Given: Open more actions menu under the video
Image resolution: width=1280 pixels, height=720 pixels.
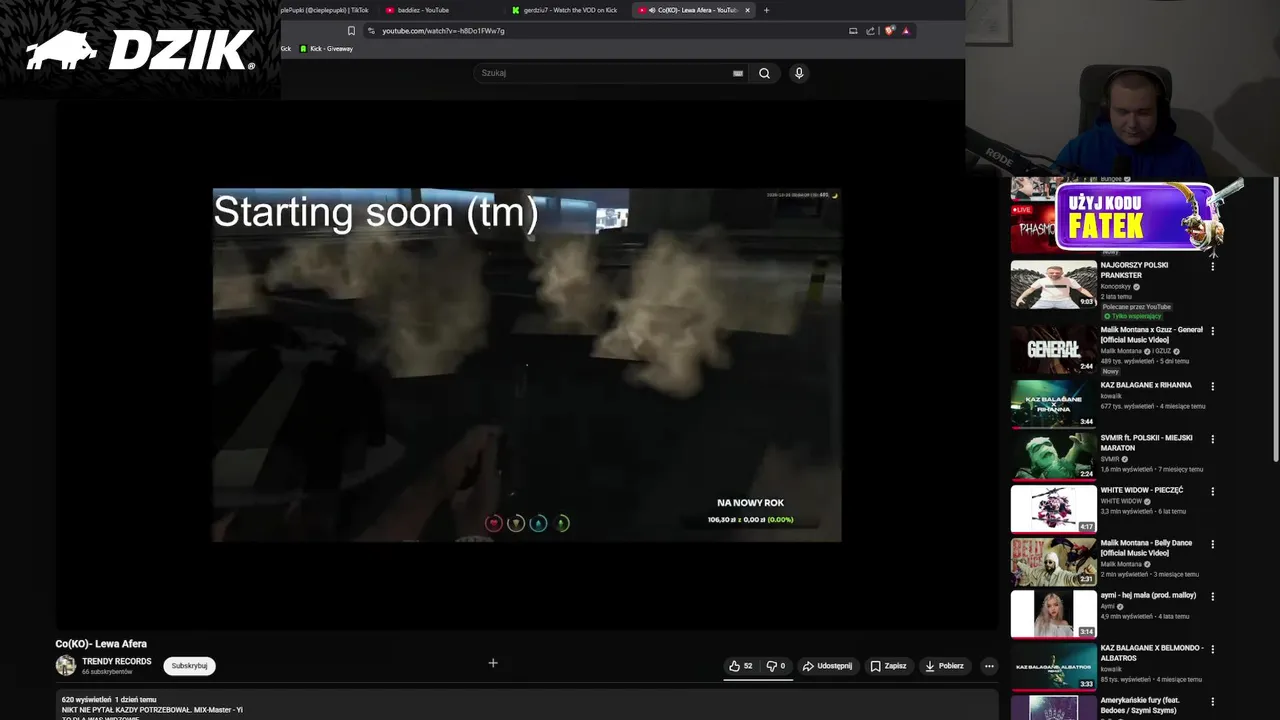Looking at the screenshot, I should 989,666.
